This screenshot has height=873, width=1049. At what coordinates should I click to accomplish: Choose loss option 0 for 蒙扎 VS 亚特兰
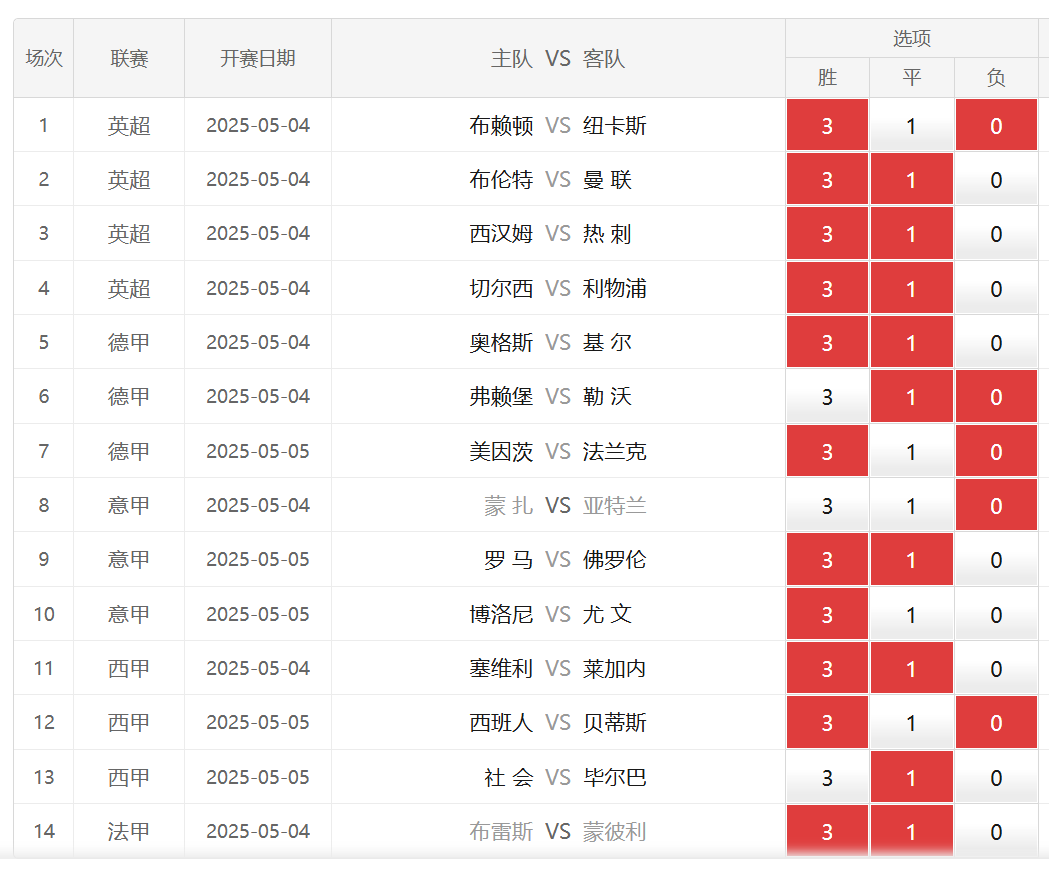click(x=996, y=505)
